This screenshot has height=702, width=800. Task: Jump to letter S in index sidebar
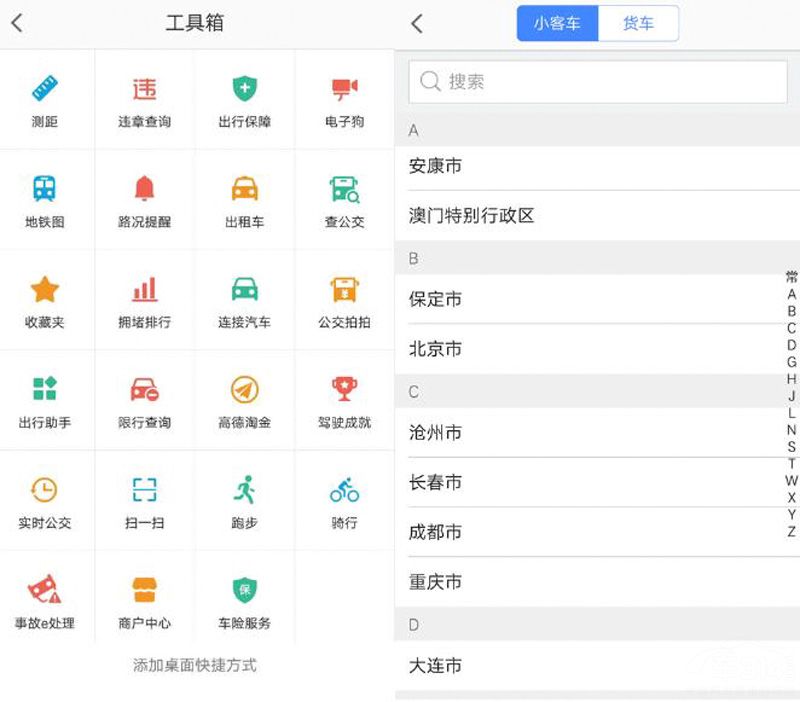tap(791, 446)
